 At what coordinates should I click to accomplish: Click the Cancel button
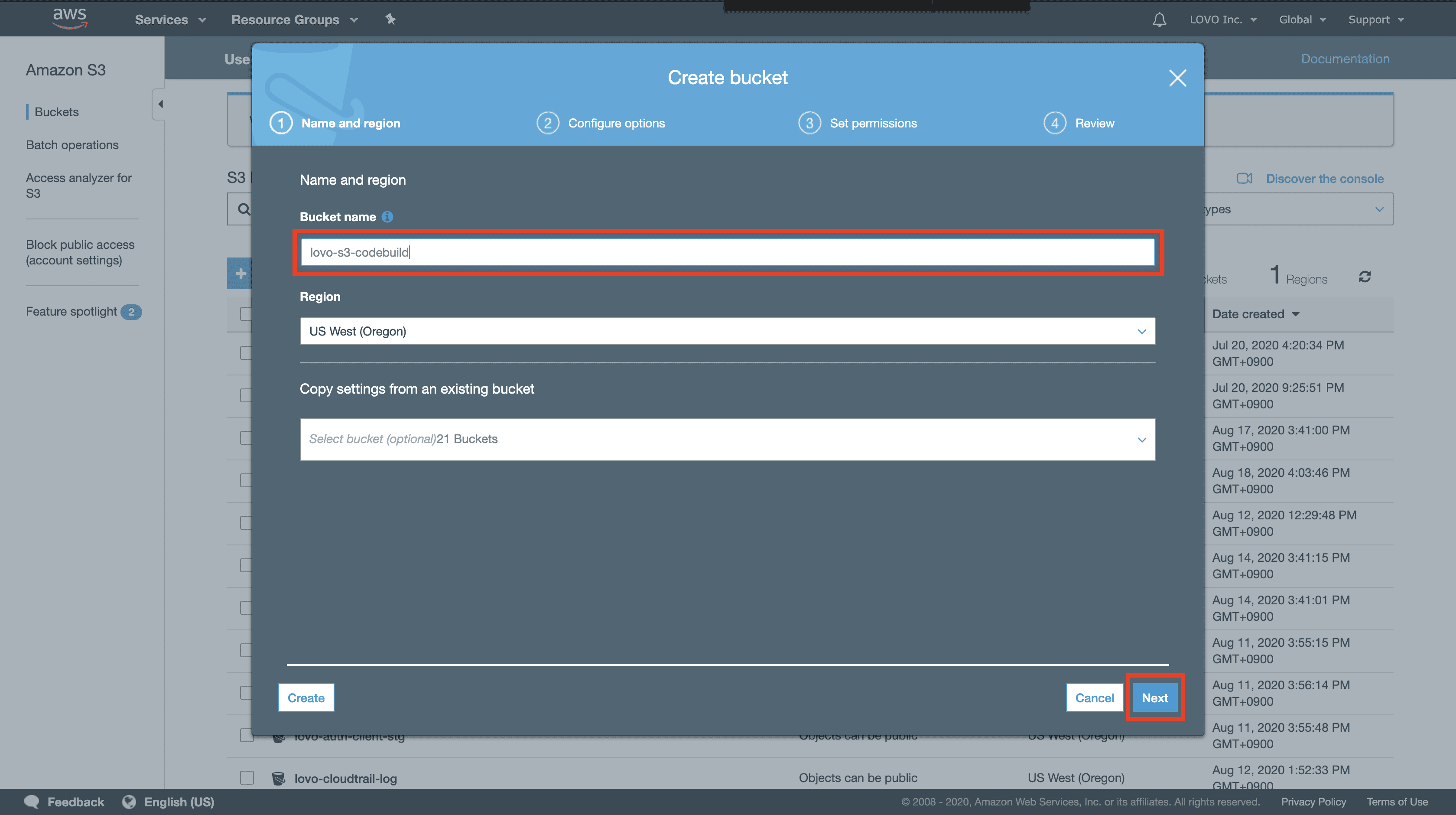[x=1094, y=698]
